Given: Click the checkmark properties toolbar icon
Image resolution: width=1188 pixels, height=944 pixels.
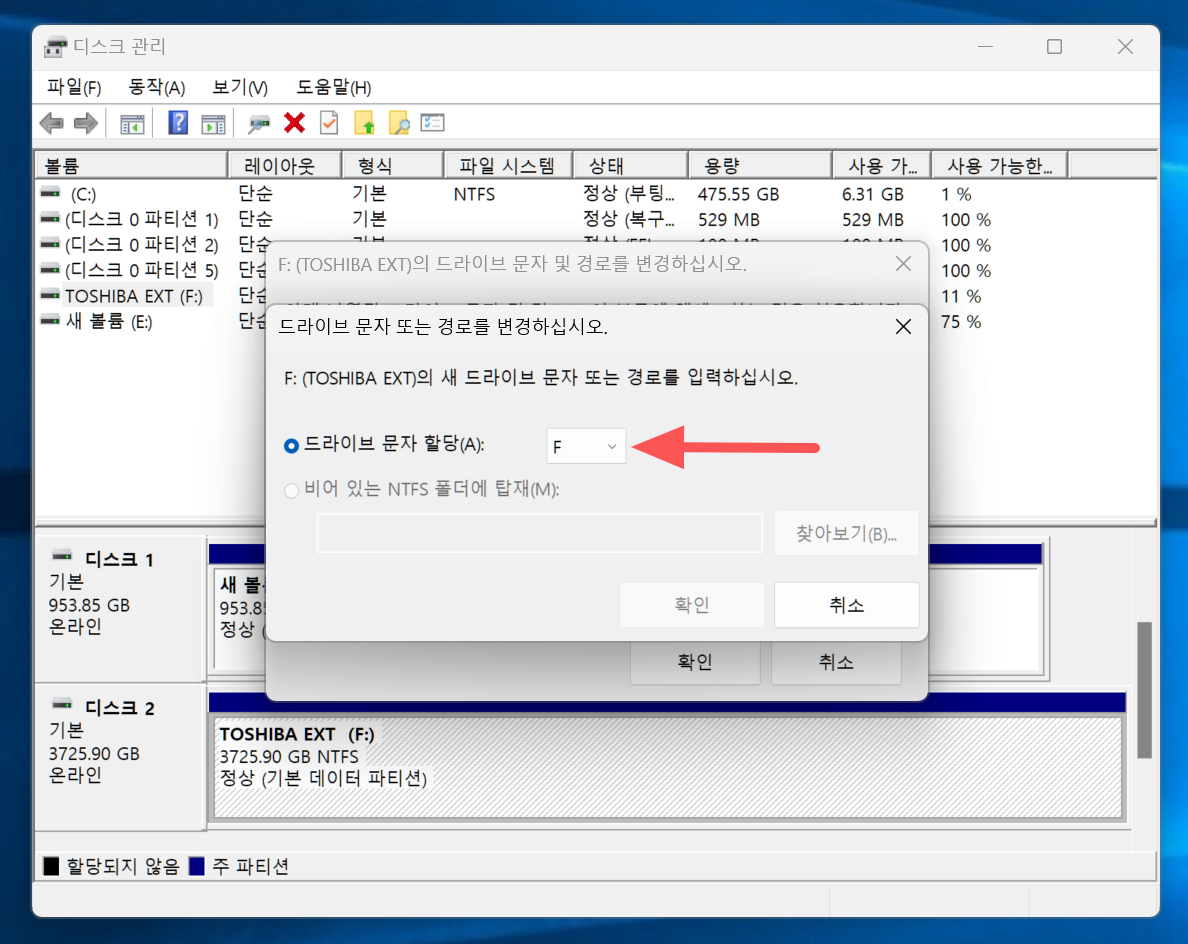Looking at the screenshot, I should click(x=329, y=123).
